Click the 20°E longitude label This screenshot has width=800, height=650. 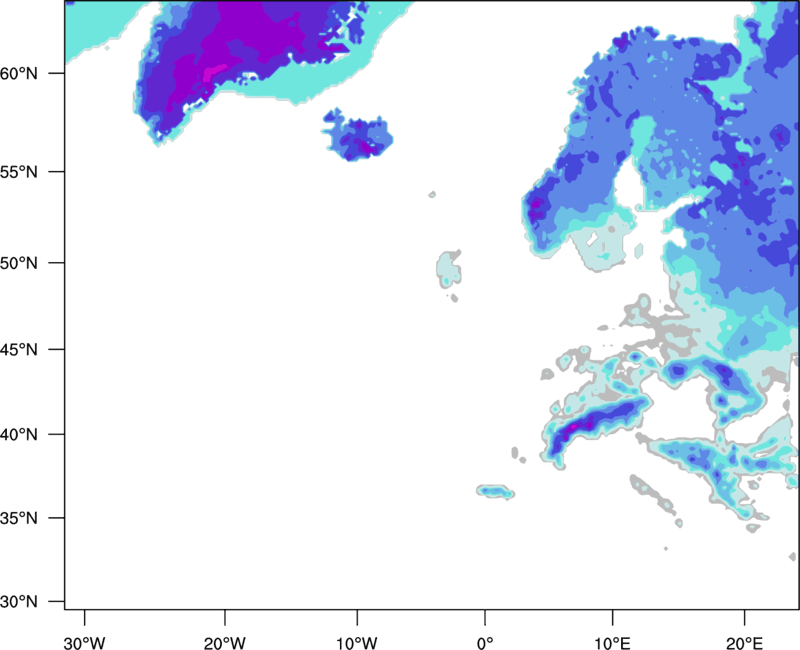(x=744, y=643)
